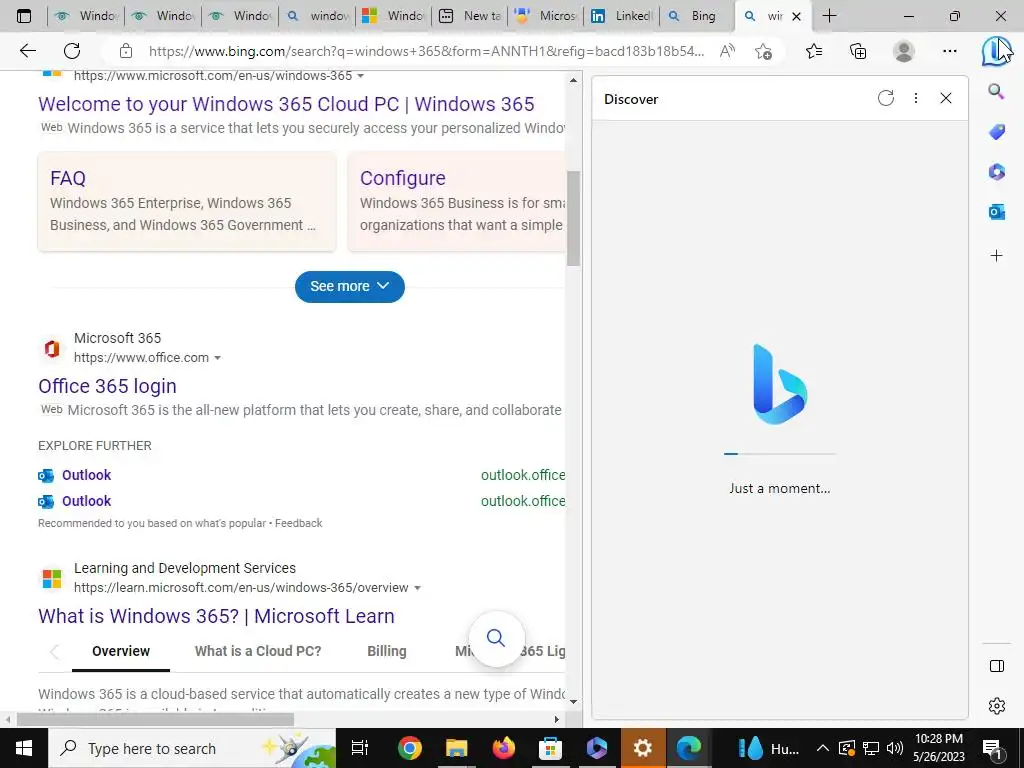Click the address bar URL field
The height and width of the screenshot is (768, 1024).
tap(426, 51)
